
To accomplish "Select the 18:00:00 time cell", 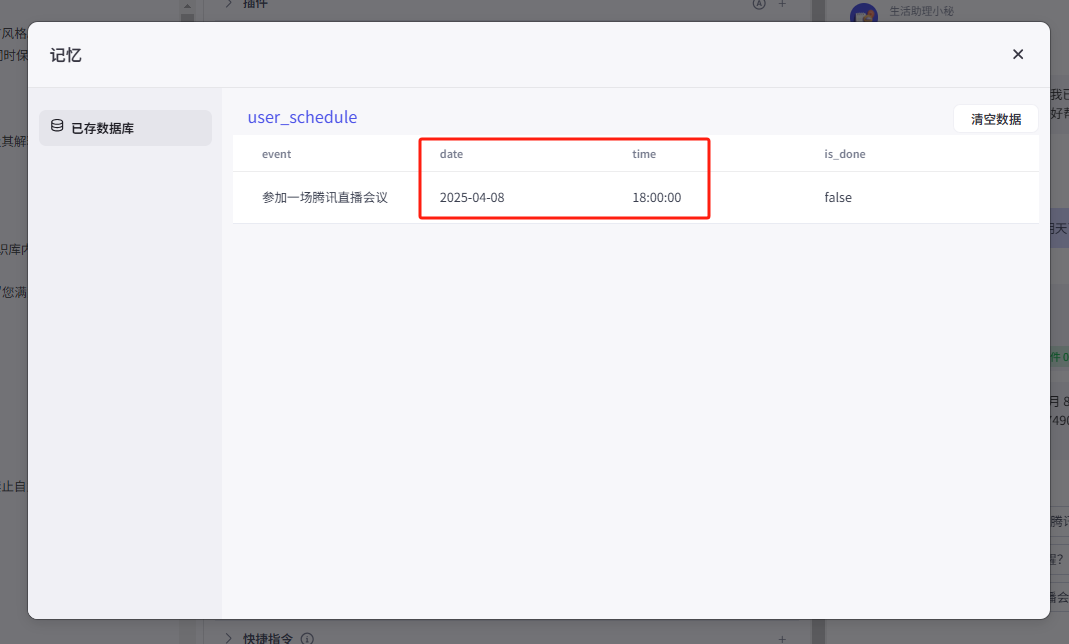I will coord(656,198).
